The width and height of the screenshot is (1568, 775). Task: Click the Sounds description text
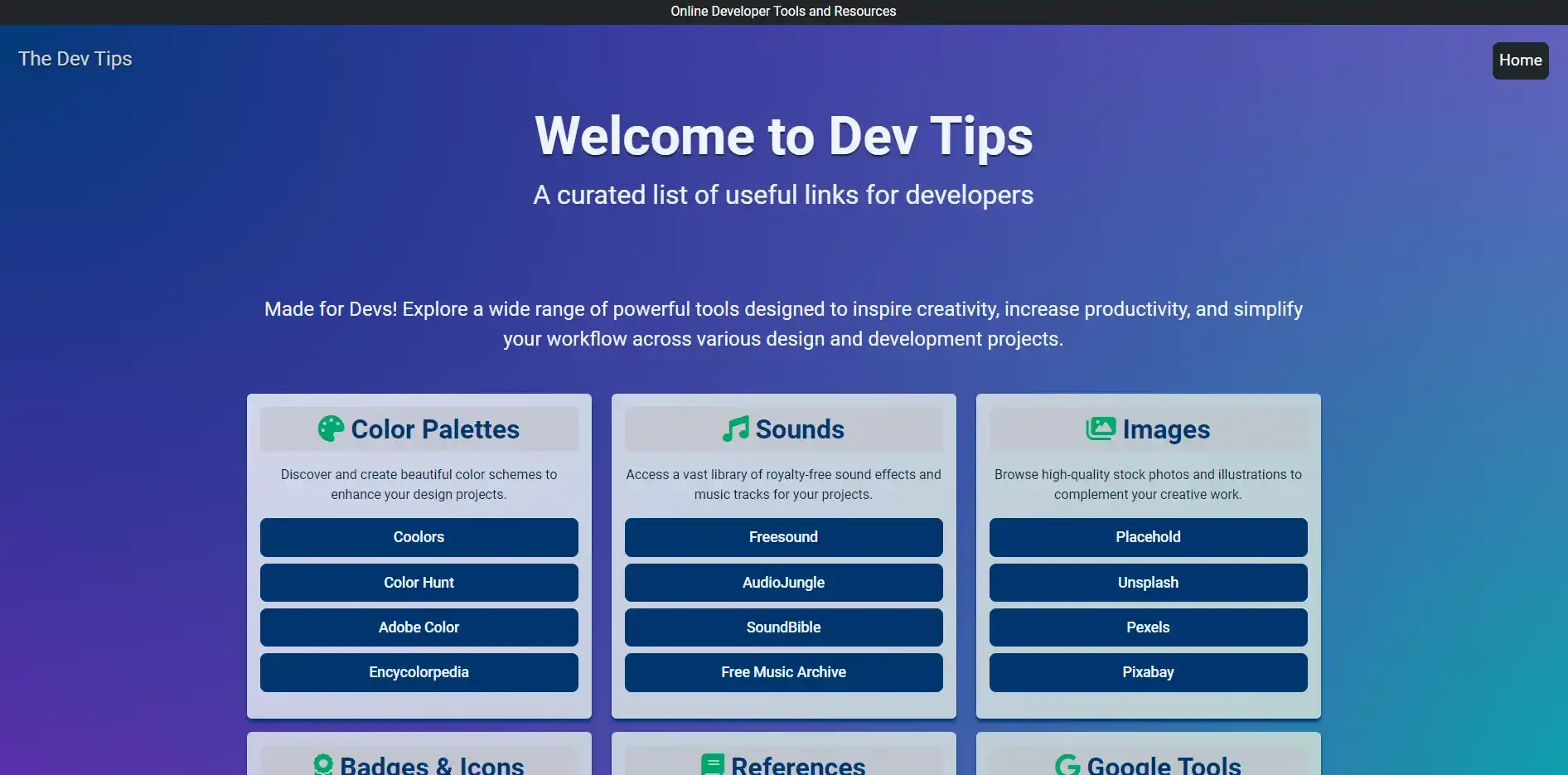pyautogui.click(x=784, y=484)
